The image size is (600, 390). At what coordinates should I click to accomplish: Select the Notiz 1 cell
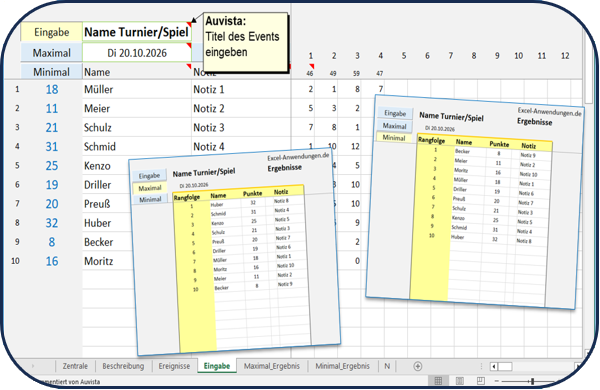(241, 89)
